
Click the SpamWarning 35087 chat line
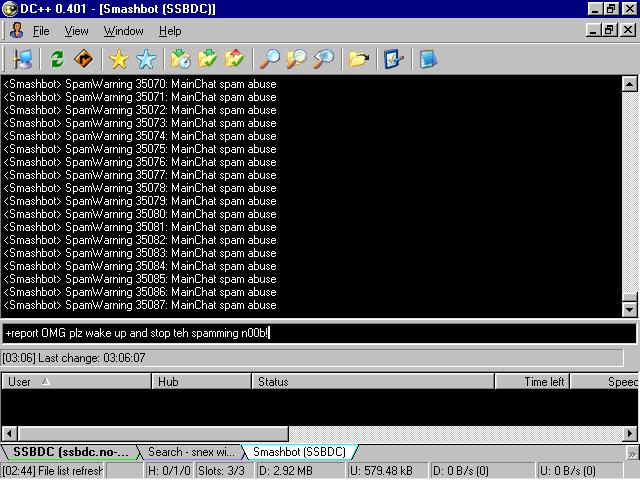(x=140, y=305)
